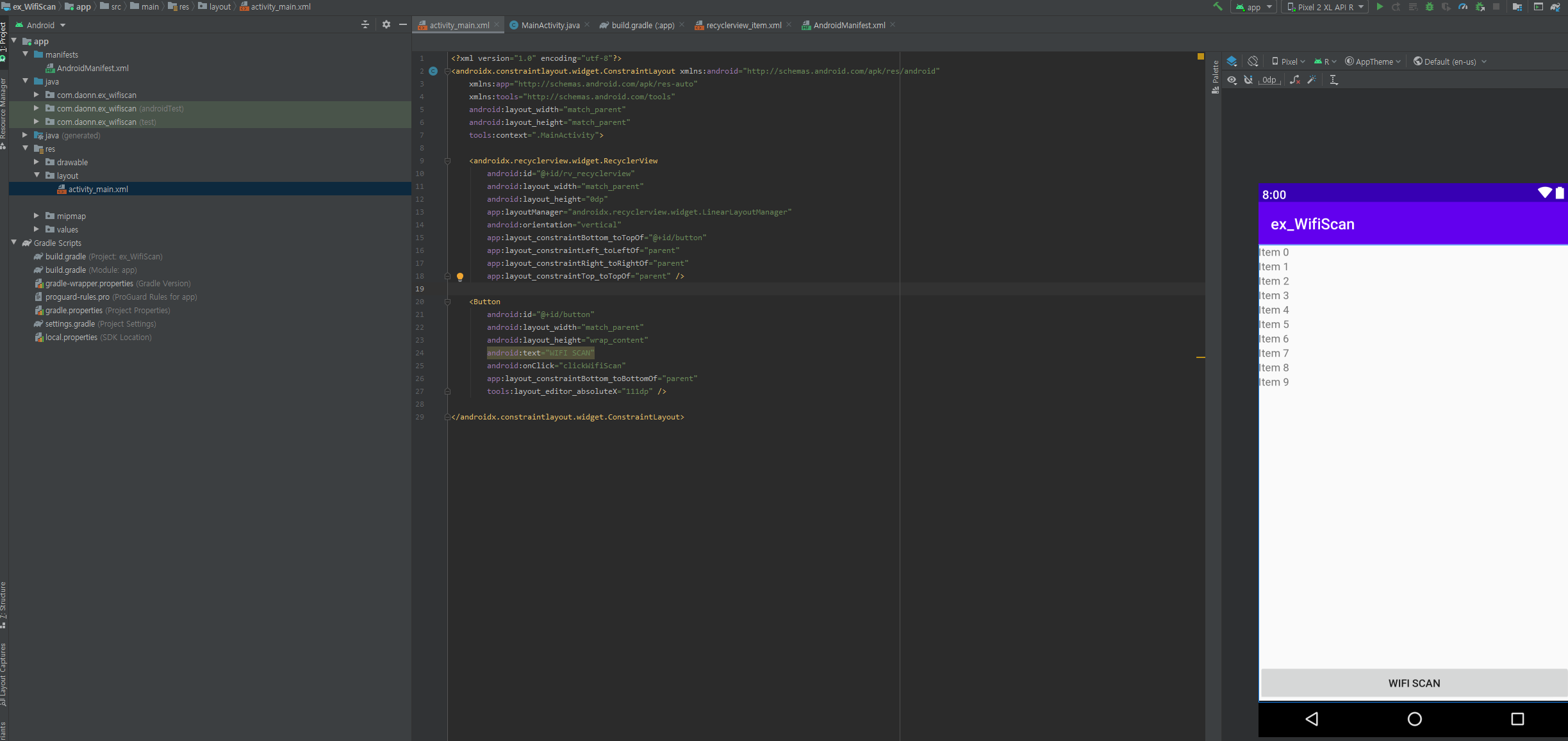Click the Make Project hammer icon

1217,7
